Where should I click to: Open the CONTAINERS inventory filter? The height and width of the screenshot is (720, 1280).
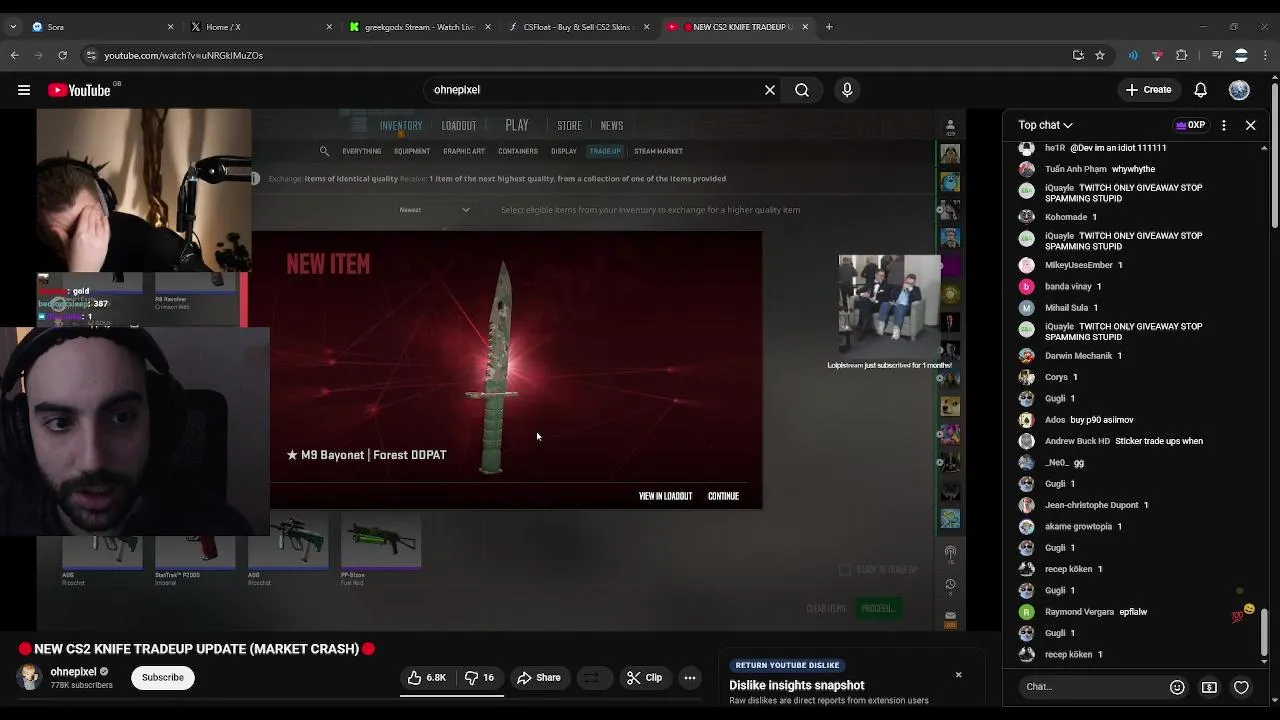tap(518, 151)
